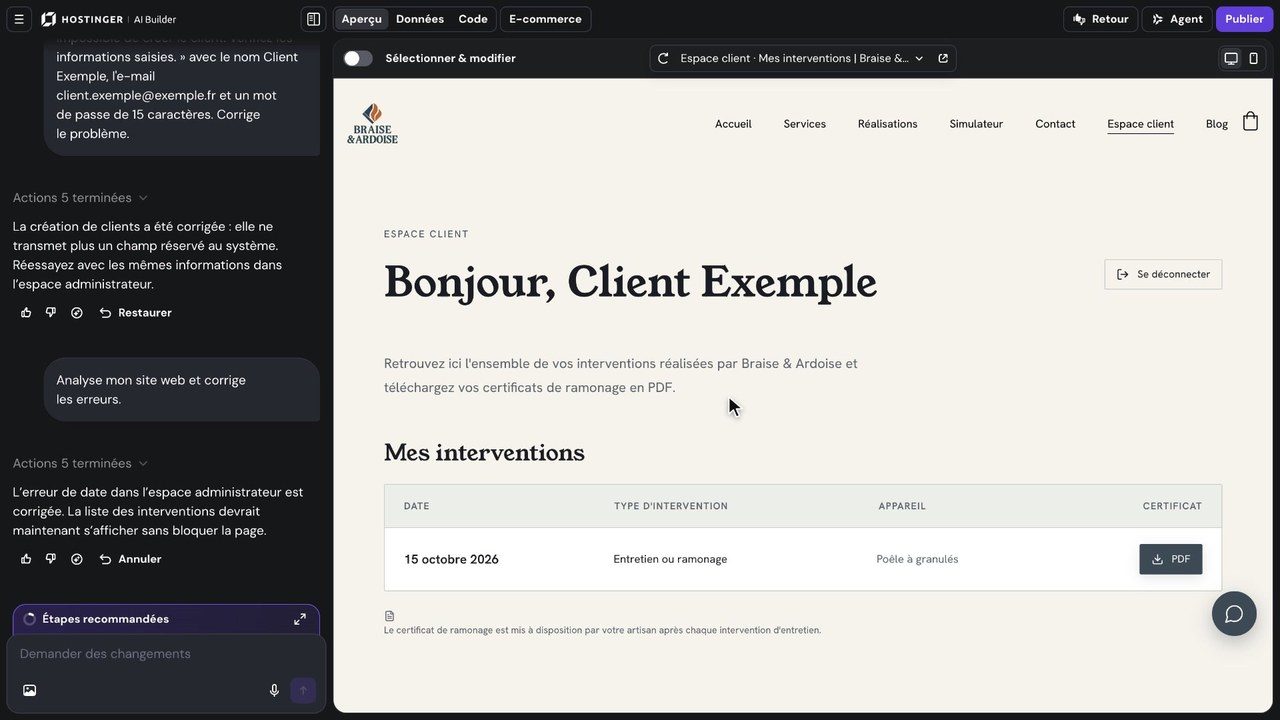Click thumbs up under client creation reply
The height and width of the screenshot is (720, 1280).
(x=26, y=313)
